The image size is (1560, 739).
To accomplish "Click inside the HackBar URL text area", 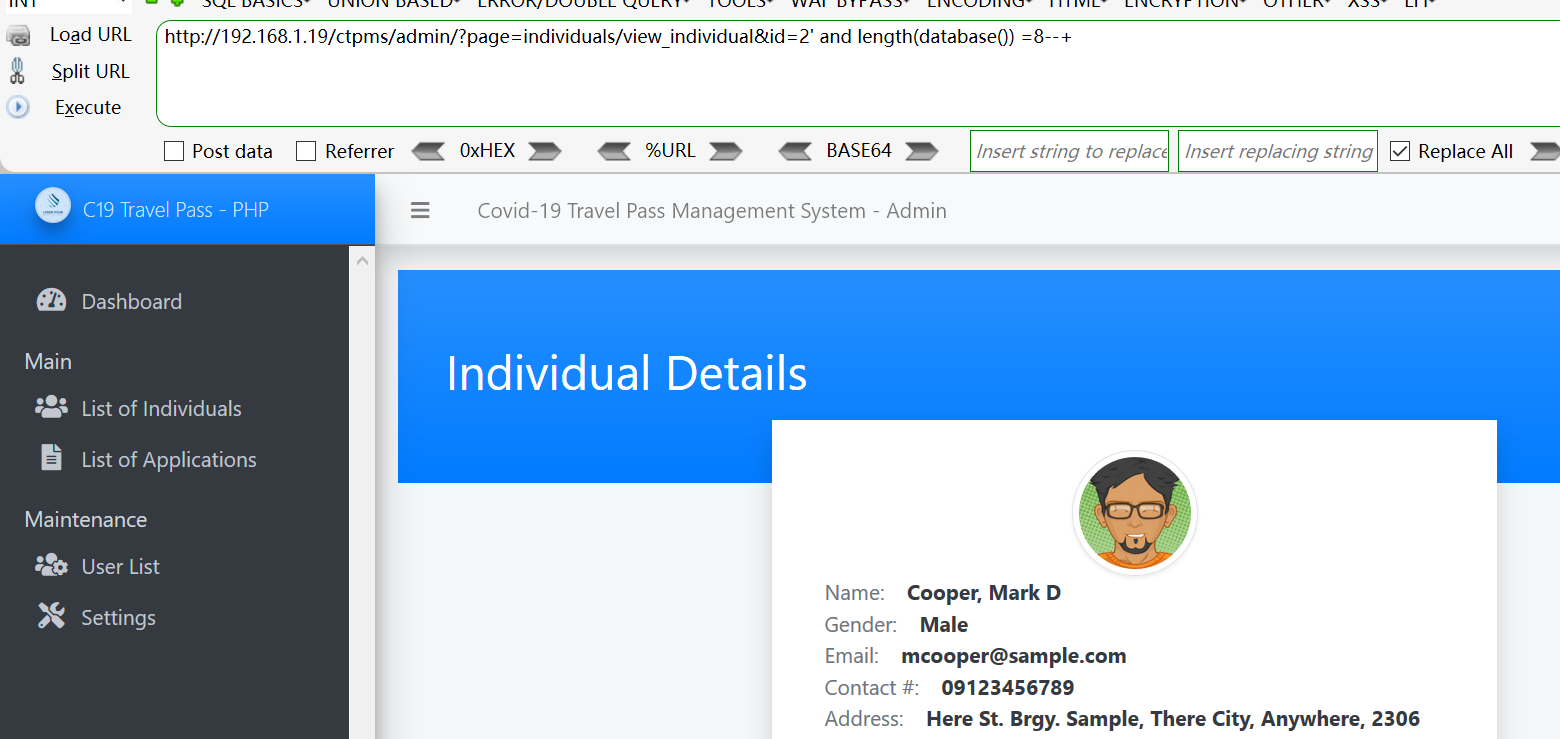I will tap(858, 73).
